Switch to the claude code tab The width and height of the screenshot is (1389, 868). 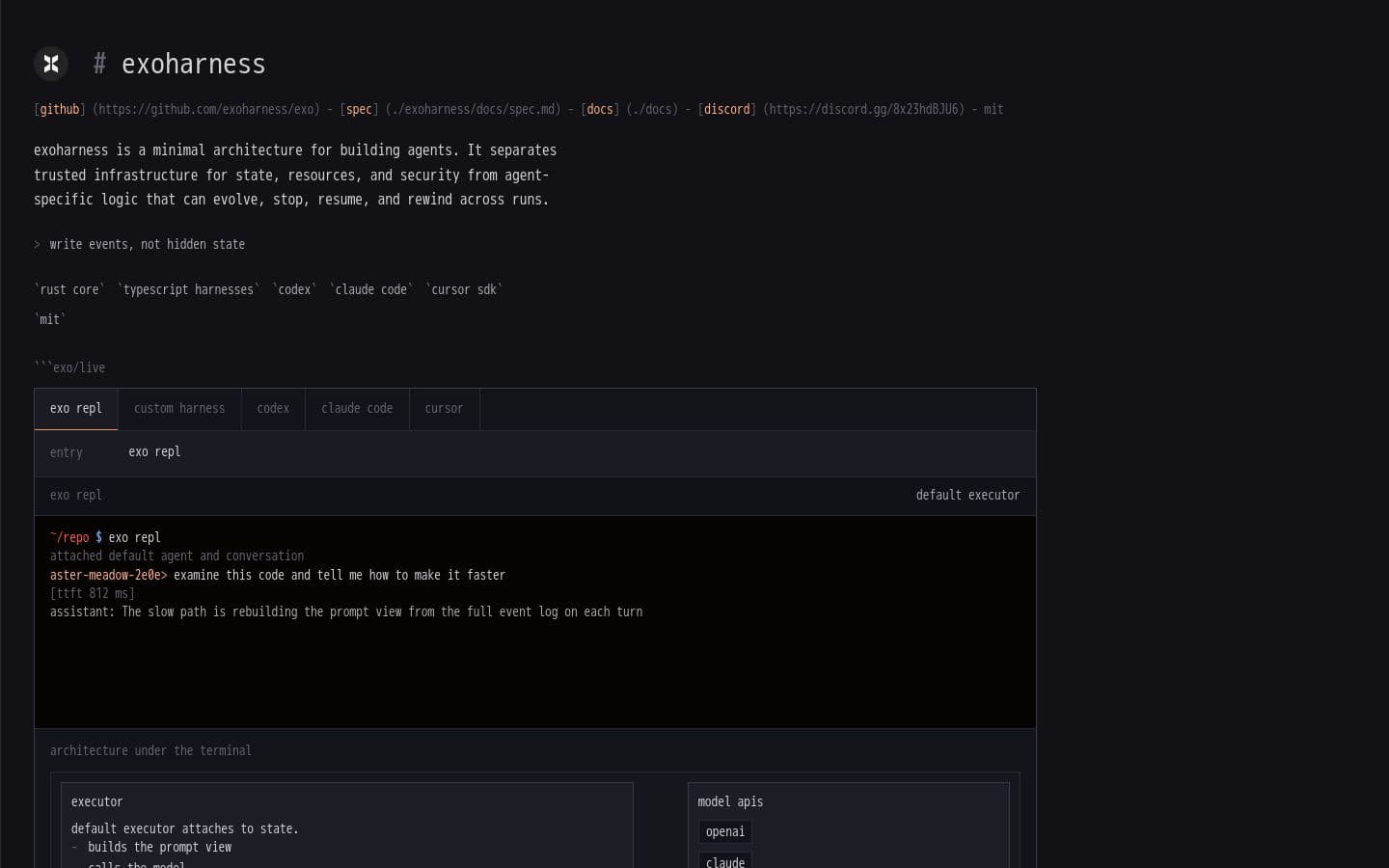coord(357,409)
